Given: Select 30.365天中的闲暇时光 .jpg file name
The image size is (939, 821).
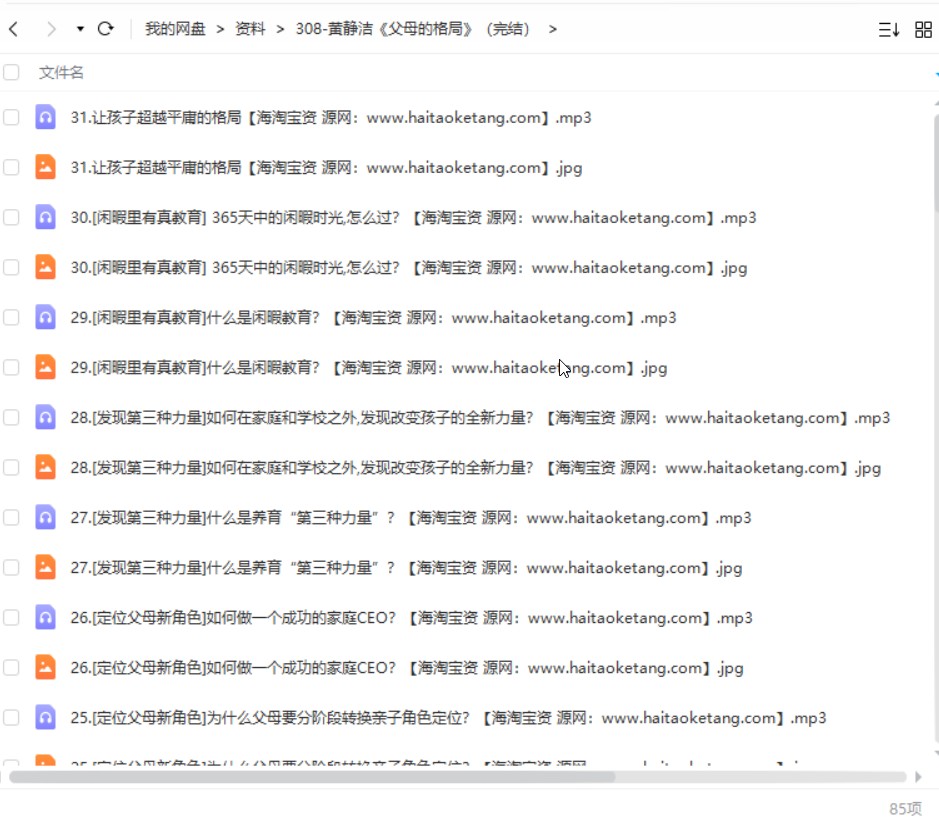Looking at the screenshot, I should pos(409,268).
